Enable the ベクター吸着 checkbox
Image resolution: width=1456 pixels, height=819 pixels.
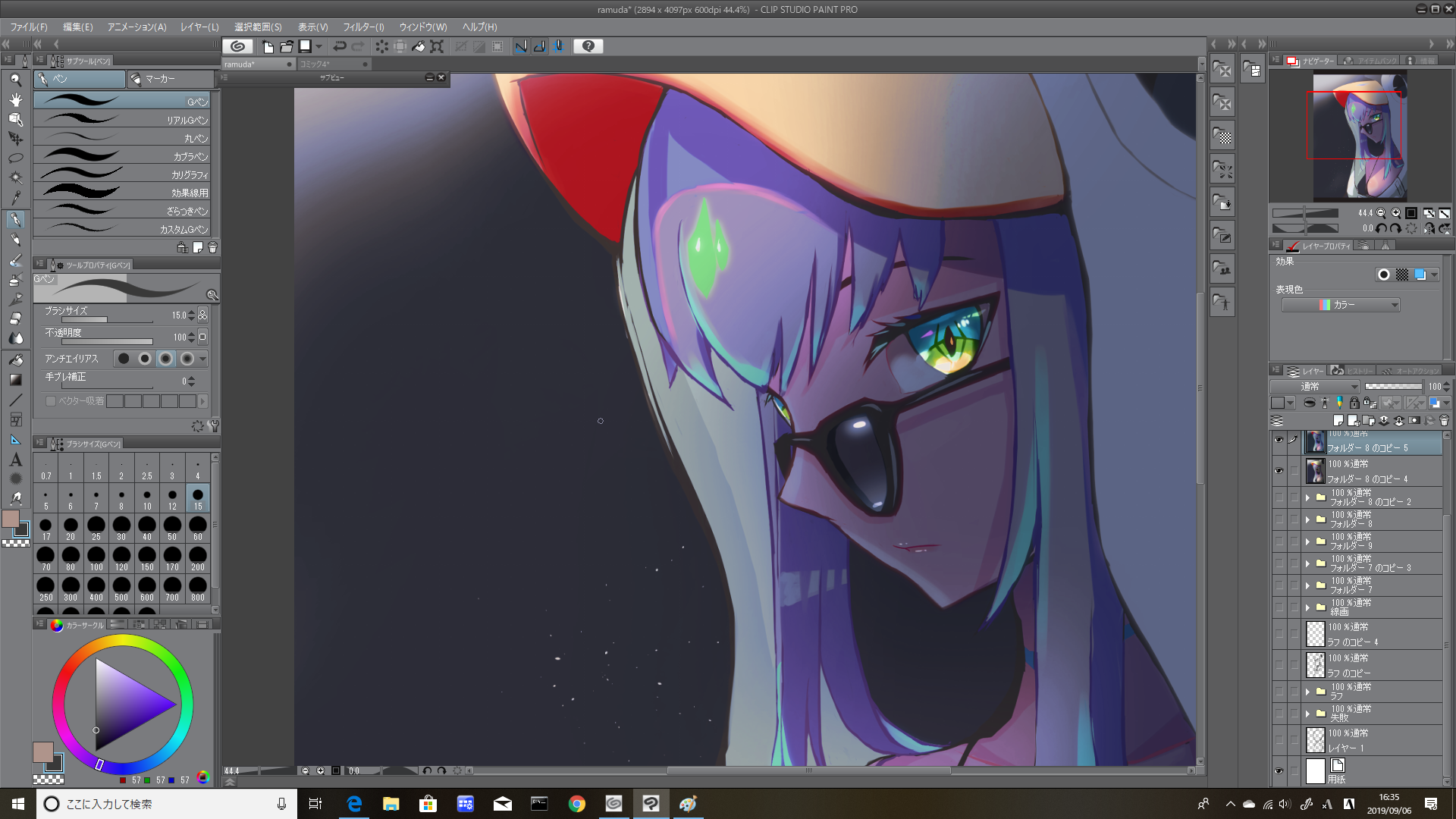pos(51,401)
